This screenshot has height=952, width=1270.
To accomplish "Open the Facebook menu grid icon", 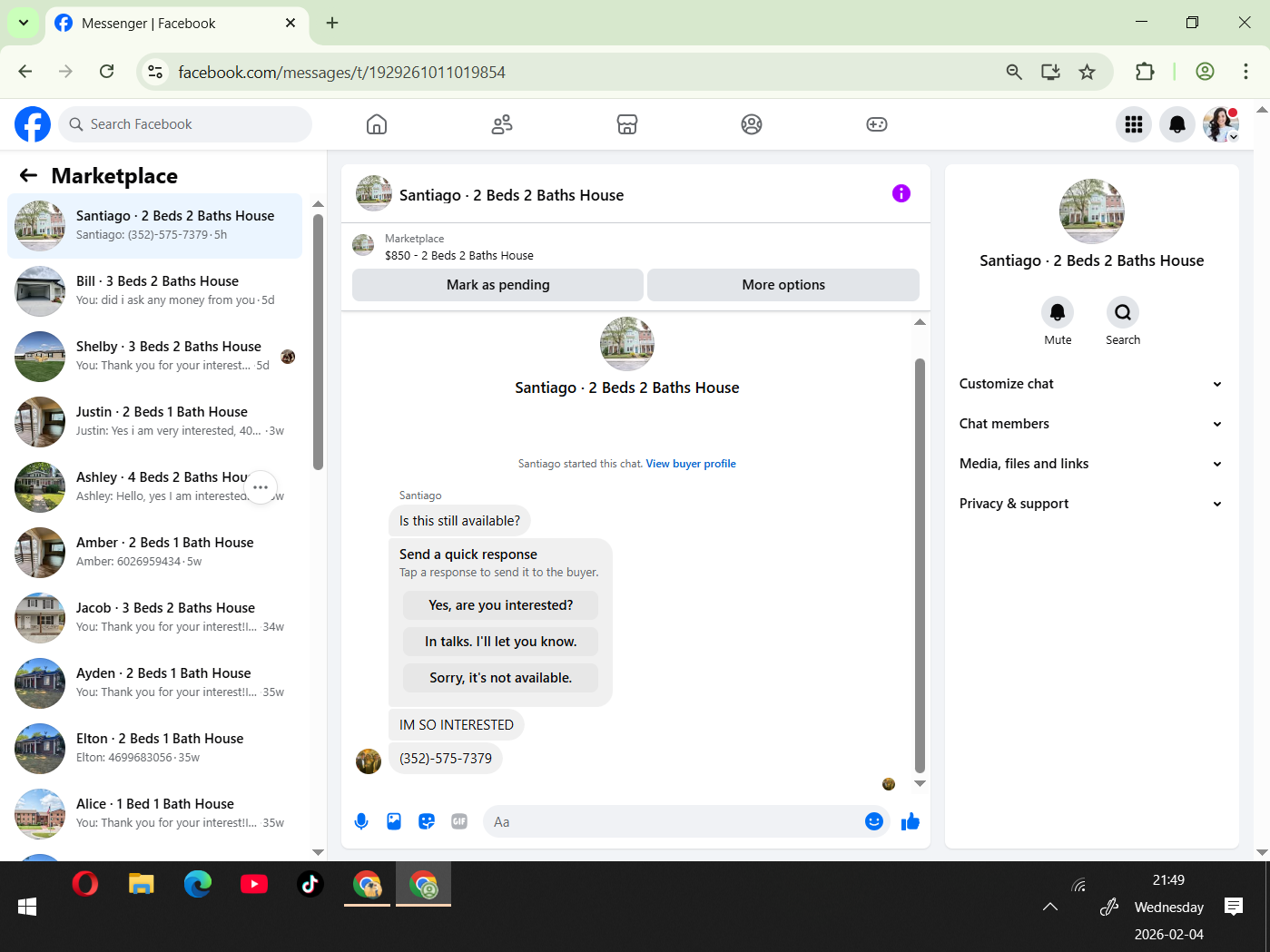I will (x=1134, y=124).
